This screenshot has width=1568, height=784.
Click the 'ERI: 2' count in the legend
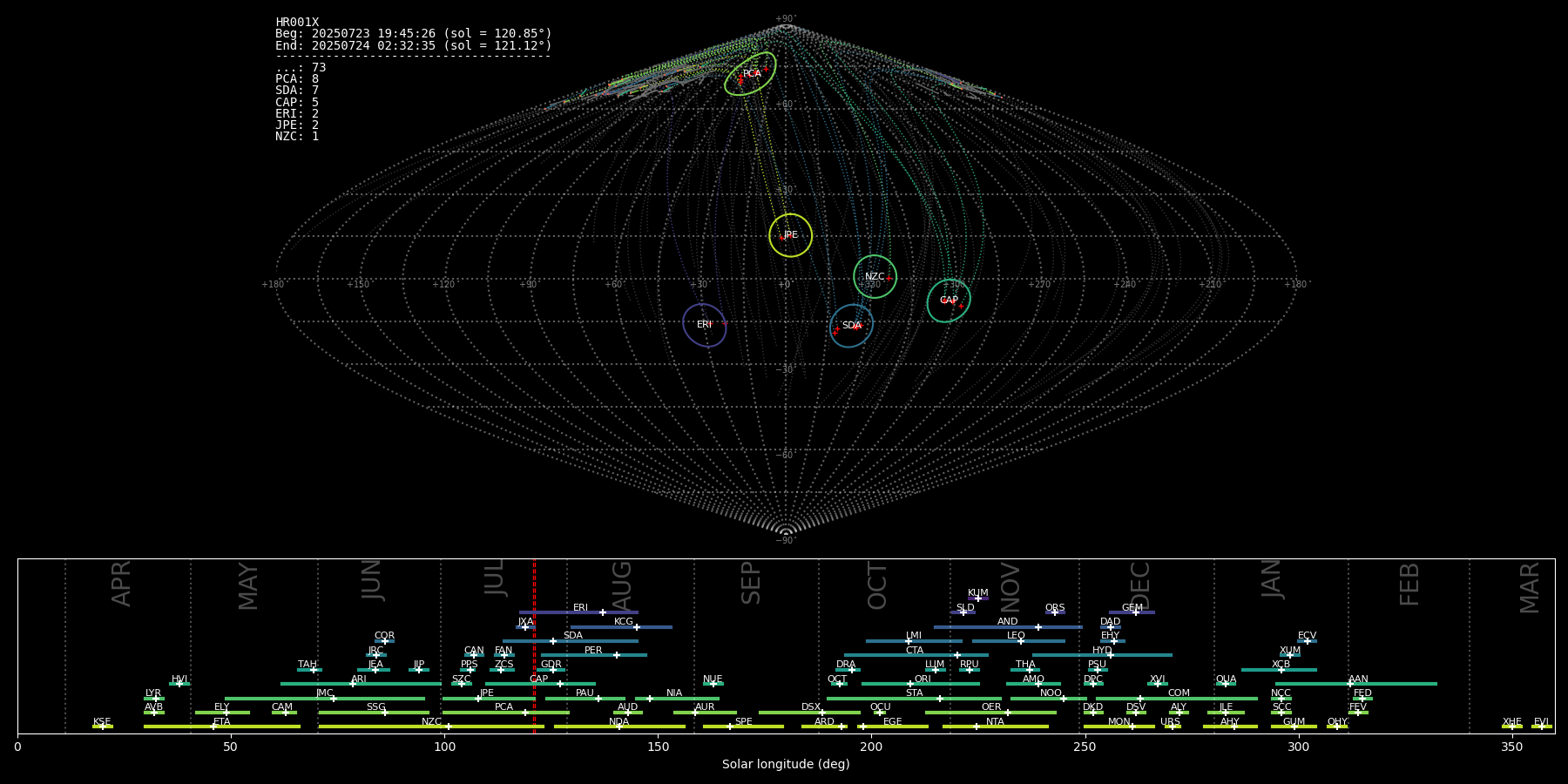(x=297, y=113)
